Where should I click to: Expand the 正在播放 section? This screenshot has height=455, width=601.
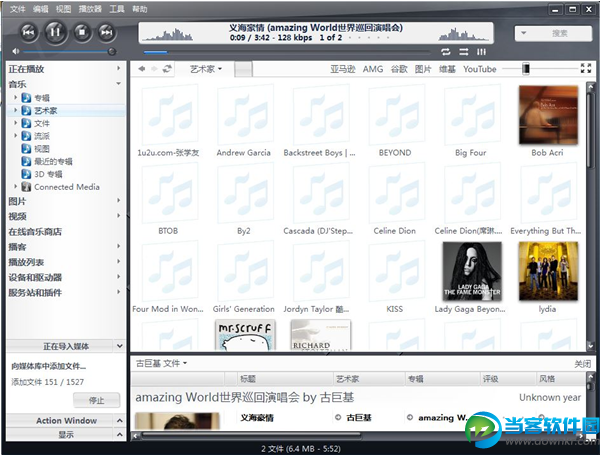pyautogui.click(x=118, y=68)
